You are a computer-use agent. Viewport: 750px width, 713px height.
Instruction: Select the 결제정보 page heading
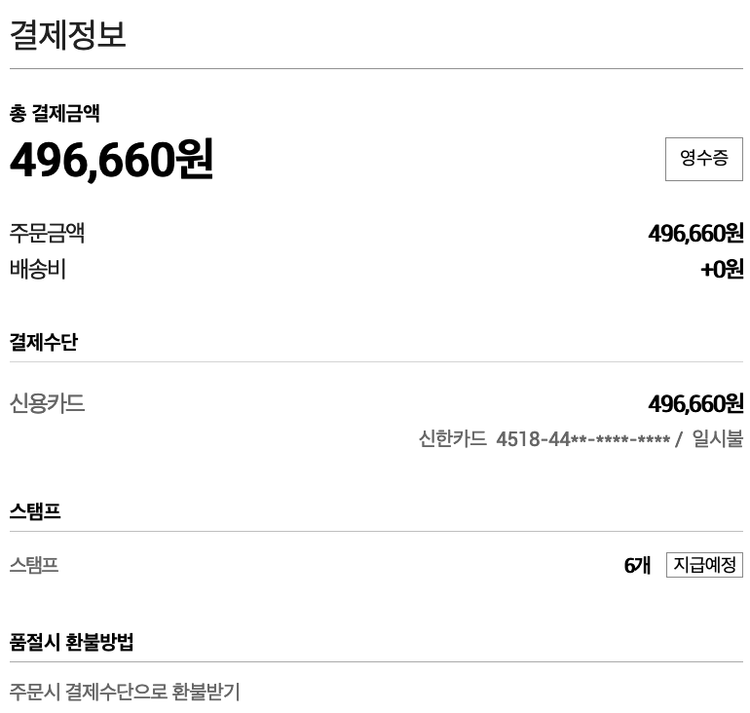68,35
